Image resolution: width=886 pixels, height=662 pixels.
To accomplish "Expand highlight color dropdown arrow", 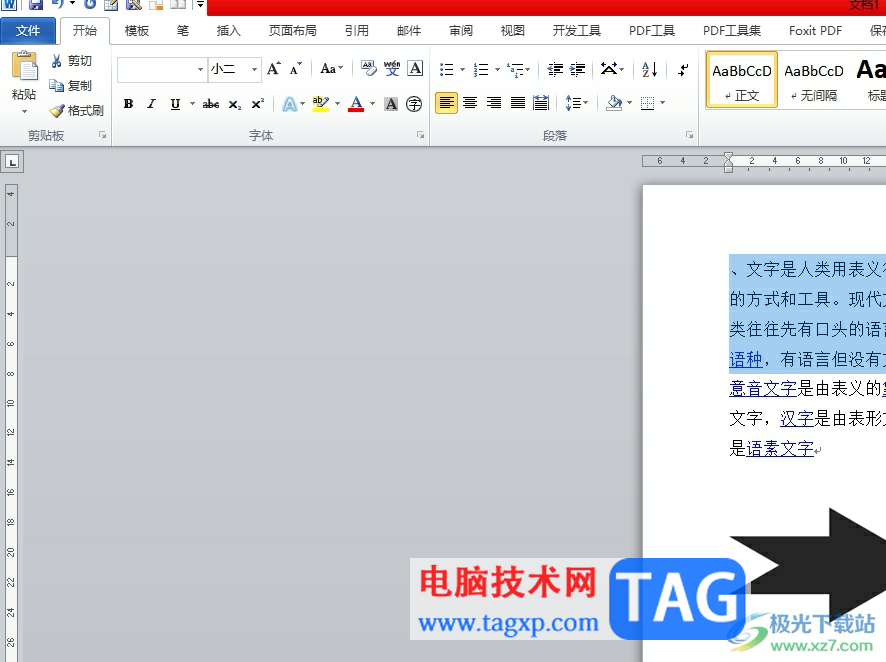I will [337, 104].
